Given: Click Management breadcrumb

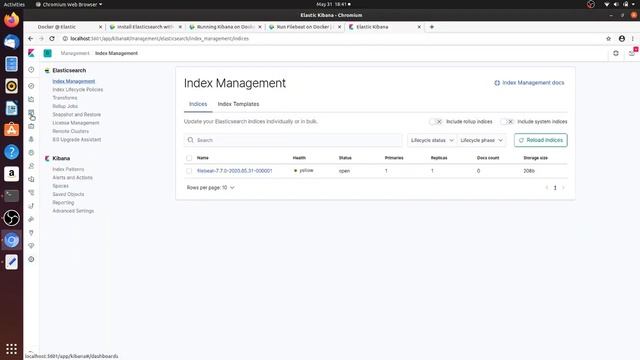Looking at the screenshot, I should (x=75, y=53).
